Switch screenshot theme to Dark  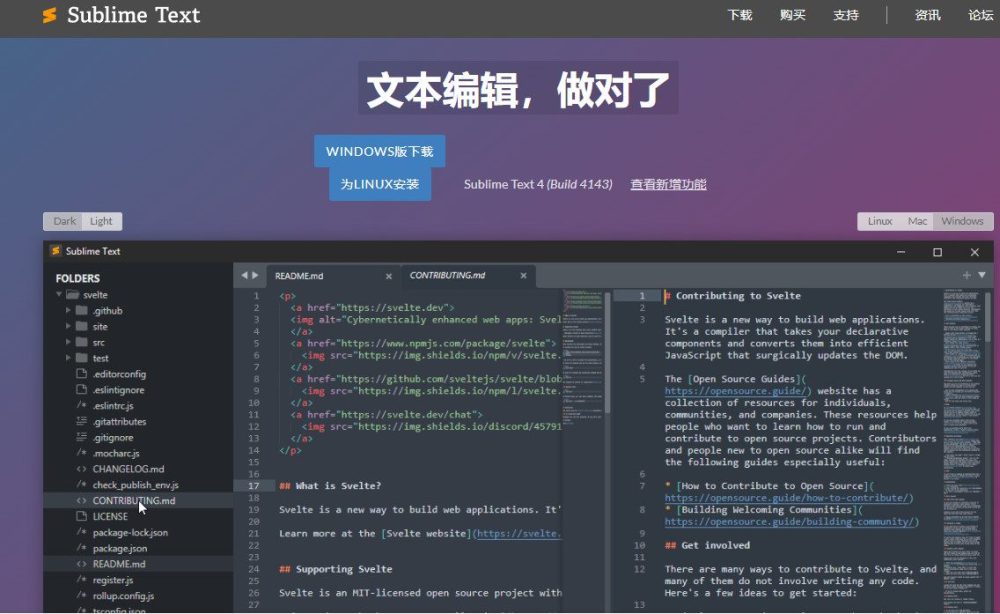(64, 221)
